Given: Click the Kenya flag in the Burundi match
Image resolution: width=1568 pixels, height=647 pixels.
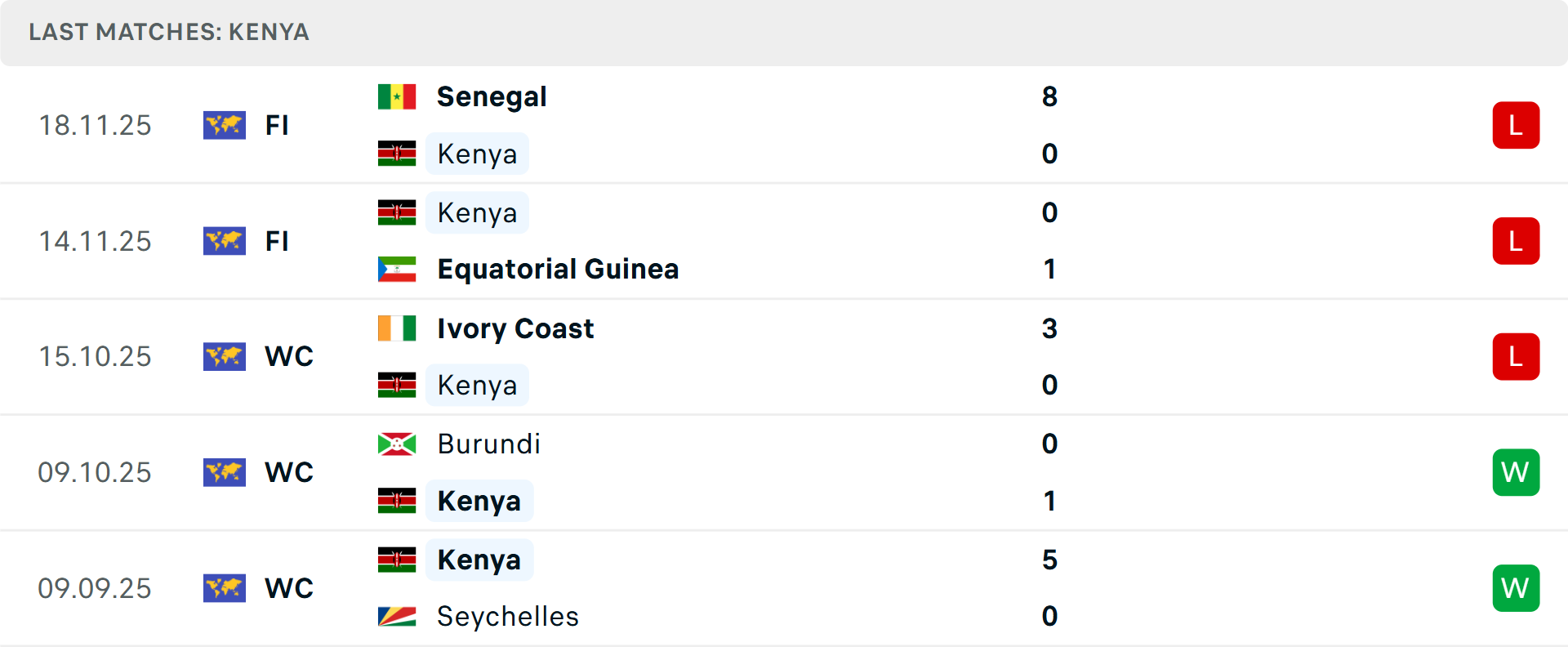Looking at the screenshot, I should 397,501.
